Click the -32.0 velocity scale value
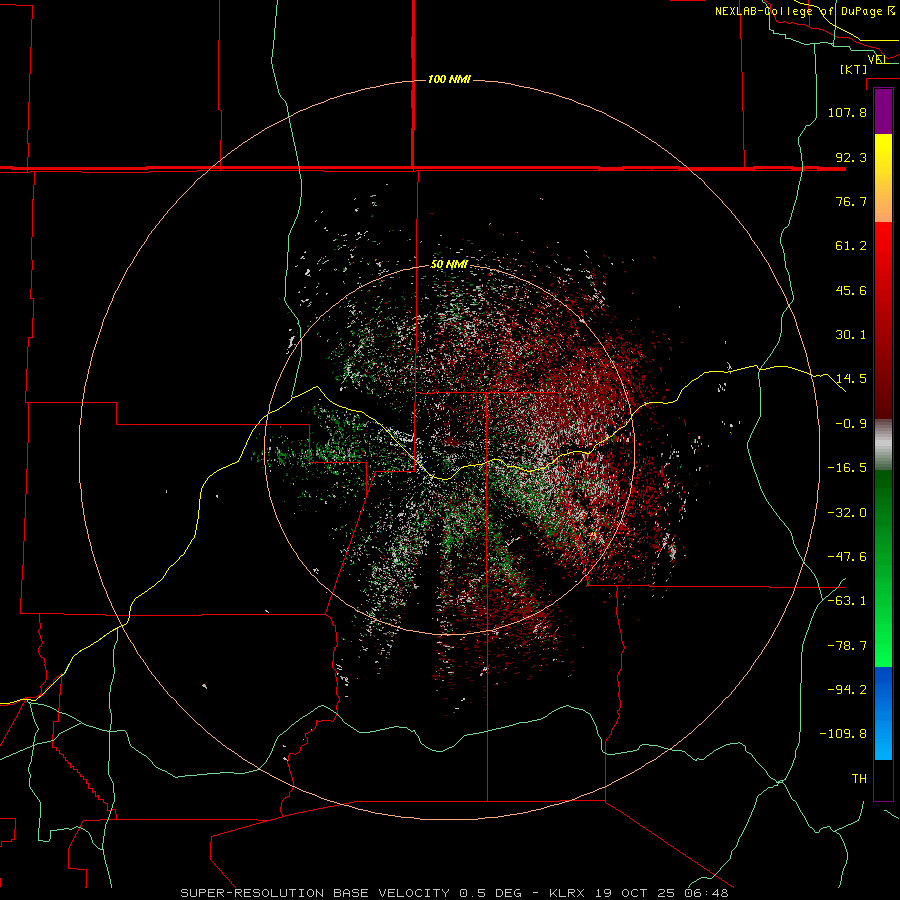Viewport: 900px width, 900px height. coord(847,513)
